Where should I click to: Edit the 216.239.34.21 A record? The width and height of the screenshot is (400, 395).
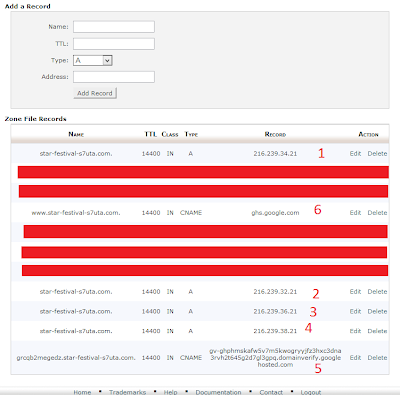point(355,154)
